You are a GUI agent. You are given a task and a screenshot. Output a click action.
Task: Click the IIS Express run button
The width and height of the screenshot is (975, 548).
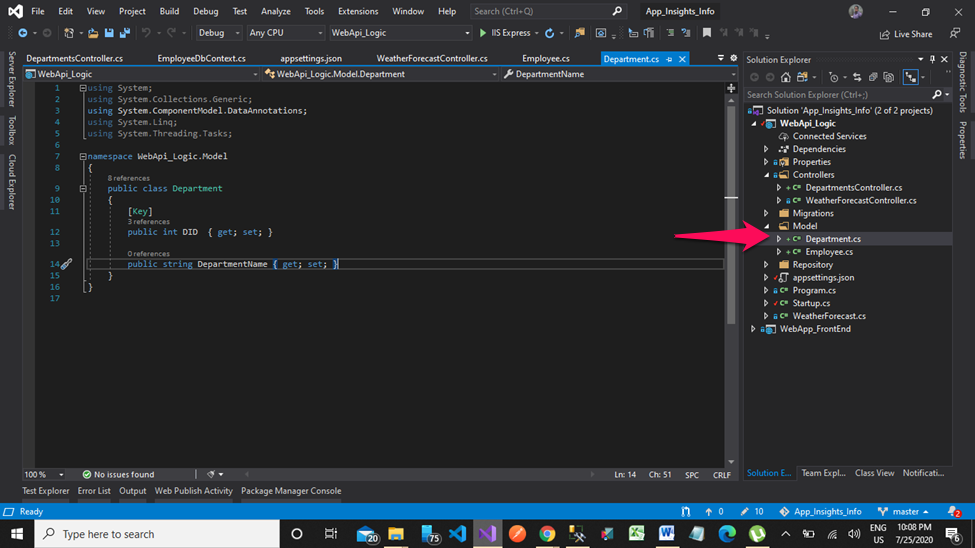coord(505,33)
